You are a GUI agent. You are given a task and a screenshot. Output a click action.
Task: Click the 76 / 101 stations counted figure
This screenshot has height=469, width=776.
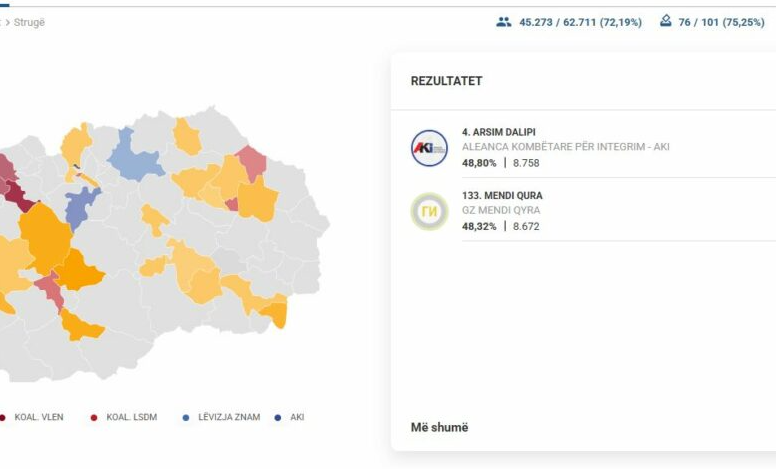[721, 21]
